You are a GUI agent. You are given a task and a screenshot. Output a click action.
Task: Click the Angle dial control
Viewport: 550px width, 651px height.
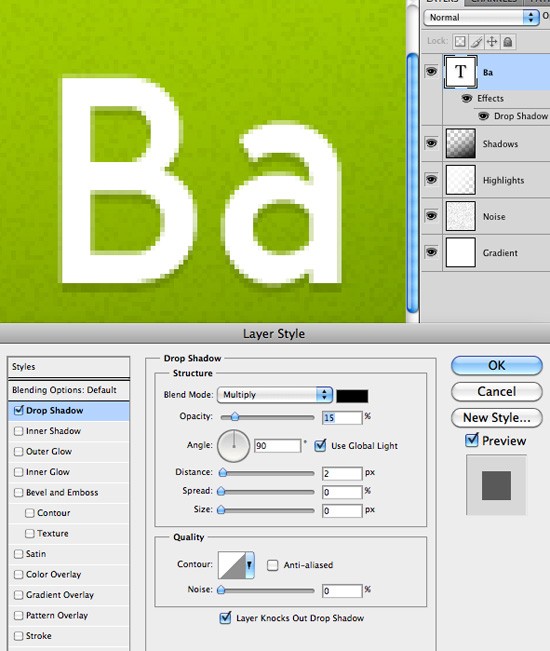233,446
